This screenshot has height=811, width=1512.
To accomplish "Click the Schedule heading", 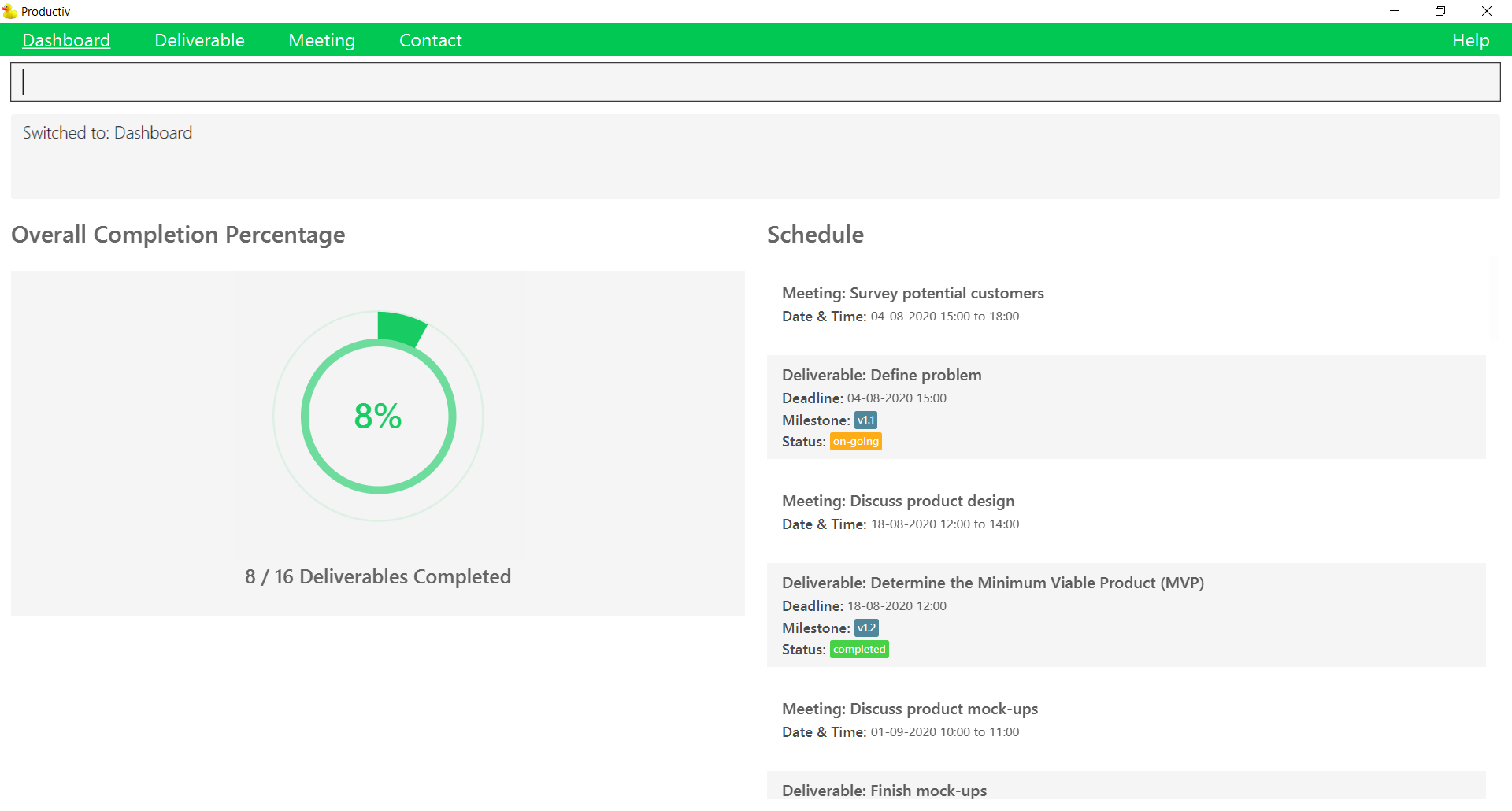I will (x=815, y=235).
